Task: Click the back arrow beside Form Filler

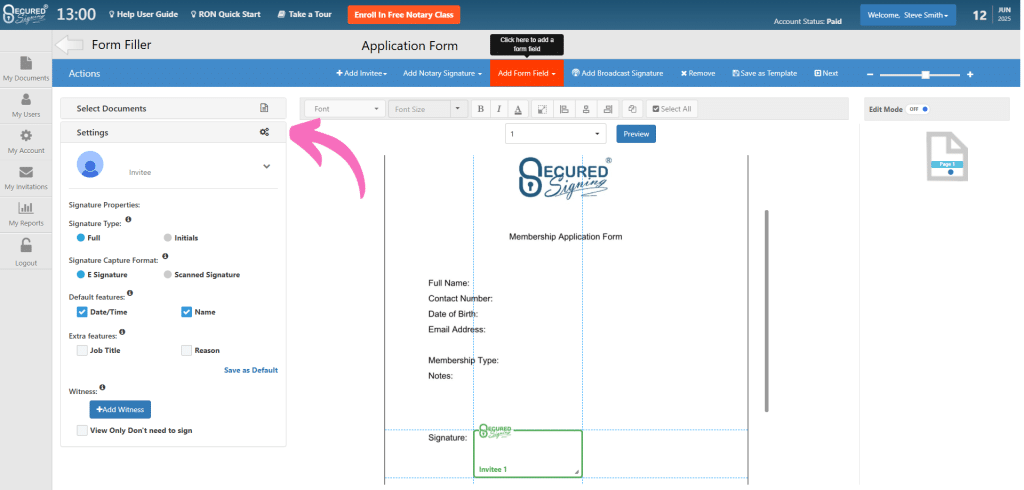Action: (x=68, y=45)
